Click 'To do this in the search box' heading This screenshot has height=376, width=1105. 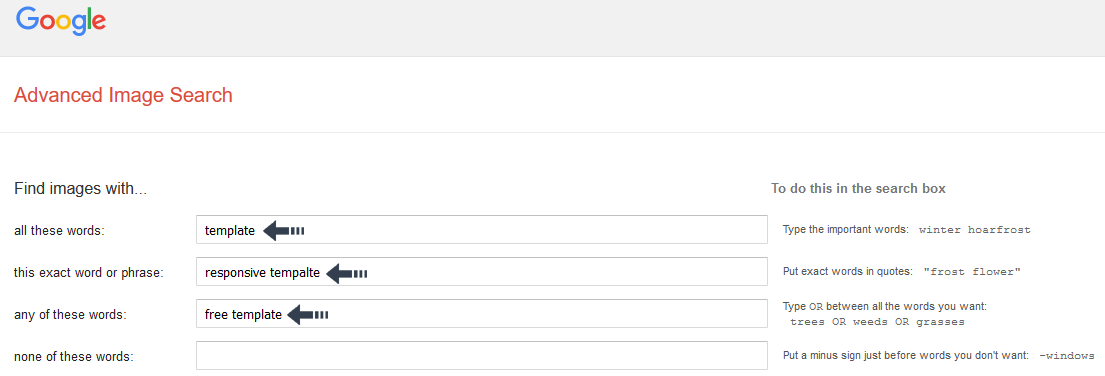[x=858, y=189]
